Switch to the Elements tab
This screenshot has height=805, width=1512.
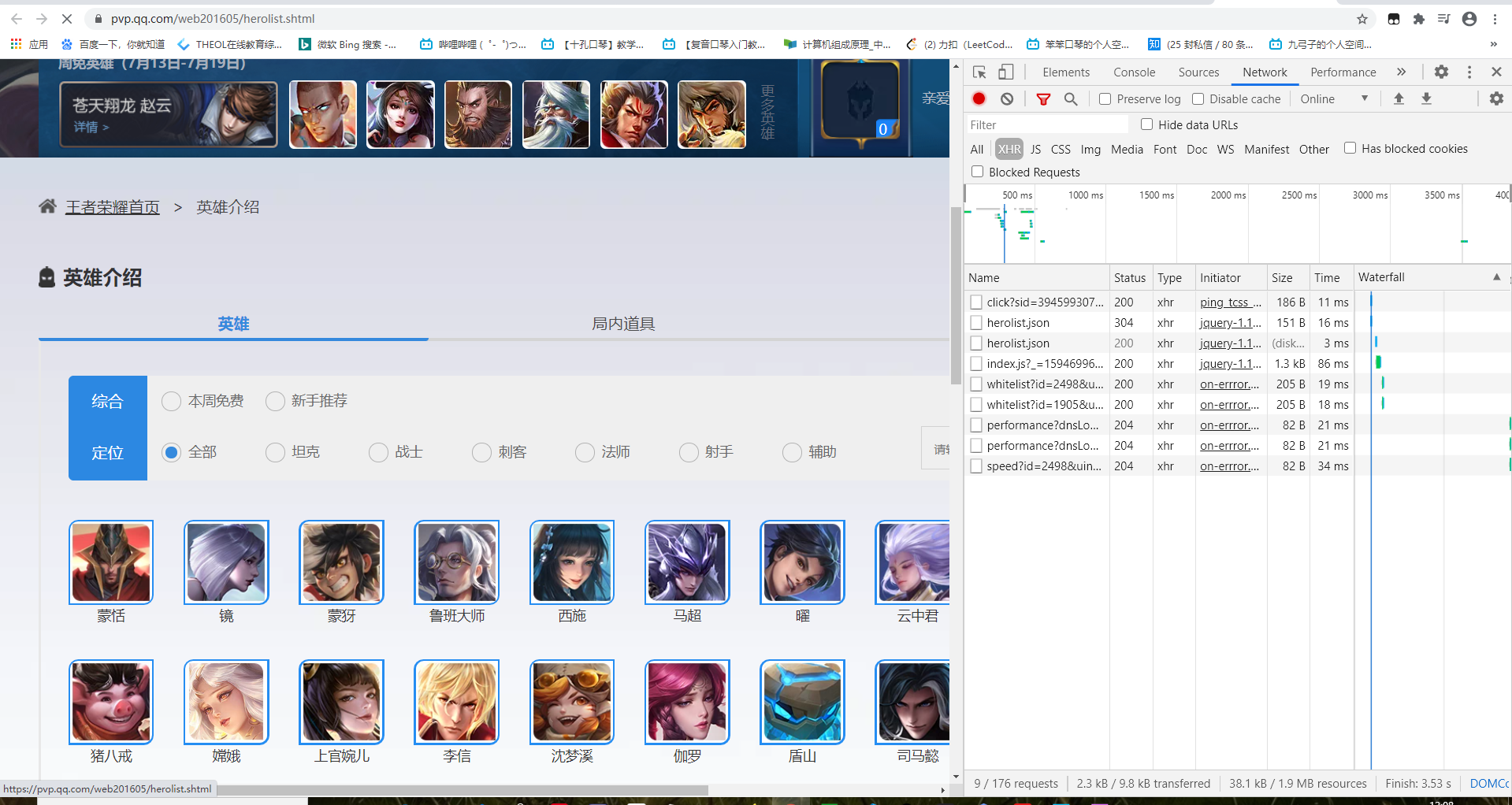1066,72
